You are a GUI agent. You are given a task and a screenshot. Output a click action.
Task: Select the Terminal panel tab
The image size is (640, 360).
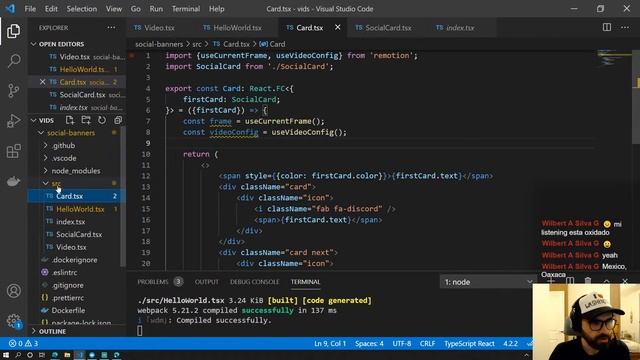(305, 282)
